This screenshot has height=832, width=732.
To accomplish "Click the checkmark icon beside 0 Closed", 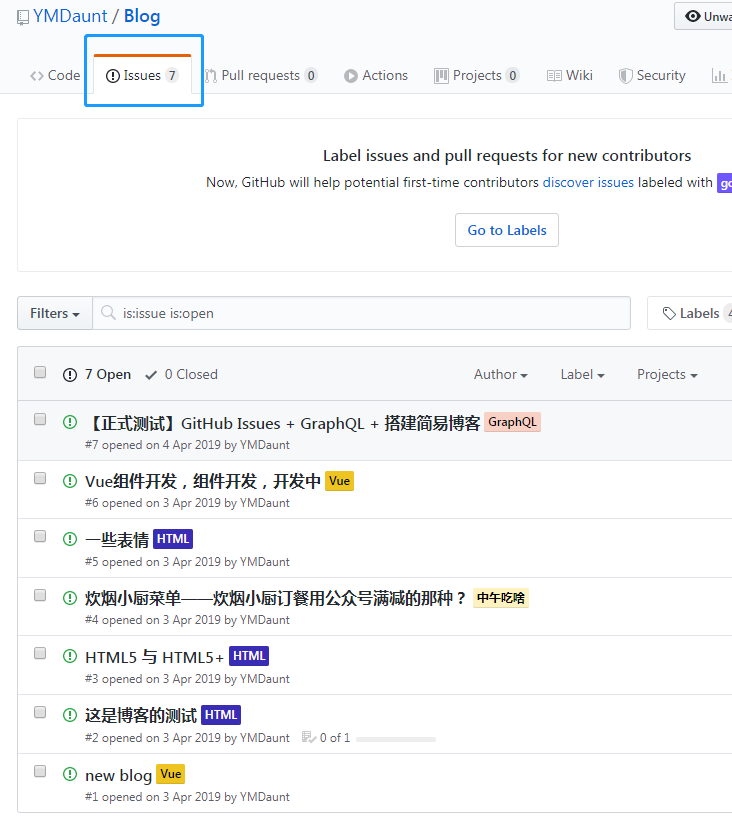I will coord(151,375).
